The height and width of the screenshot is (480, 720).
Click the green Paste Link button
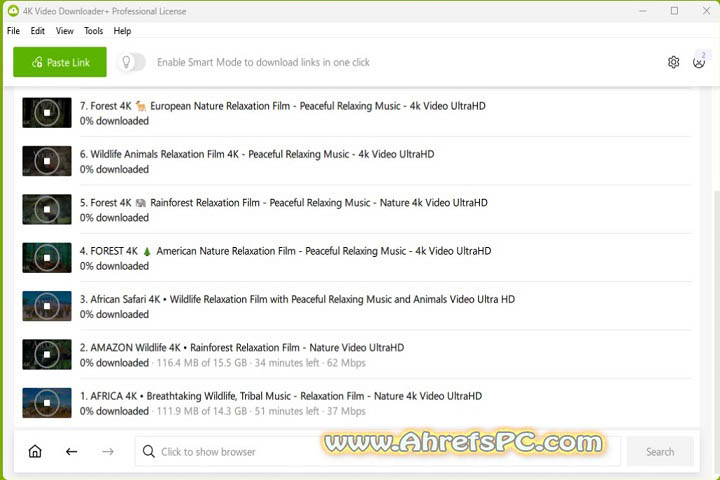click(60, 62)
